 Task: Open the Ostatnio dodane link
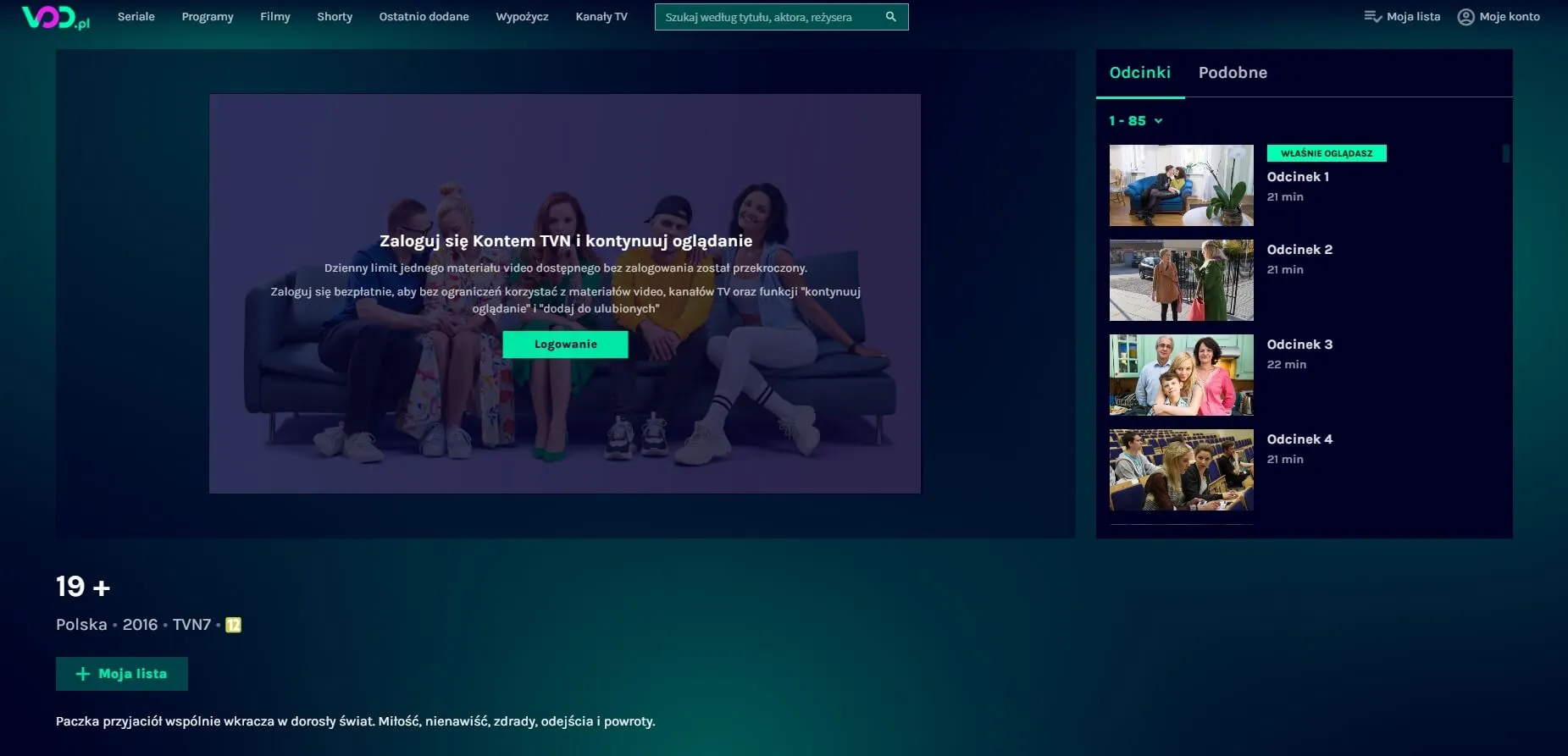click(424, 17)
